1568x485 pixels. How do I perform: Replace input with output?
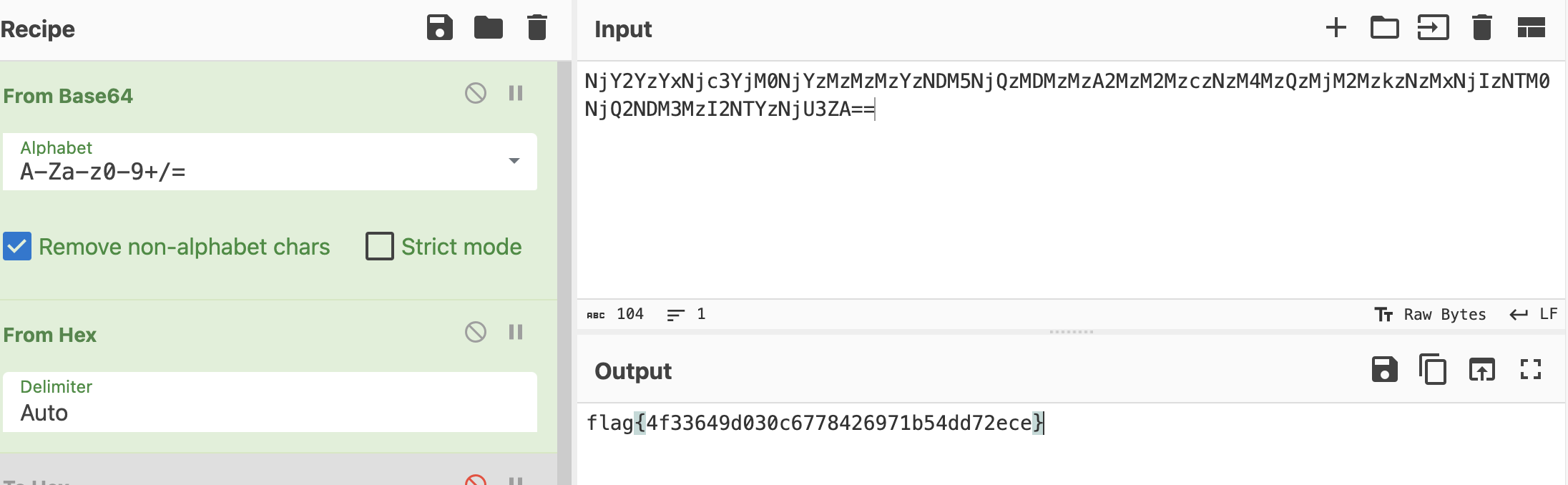1481,370
